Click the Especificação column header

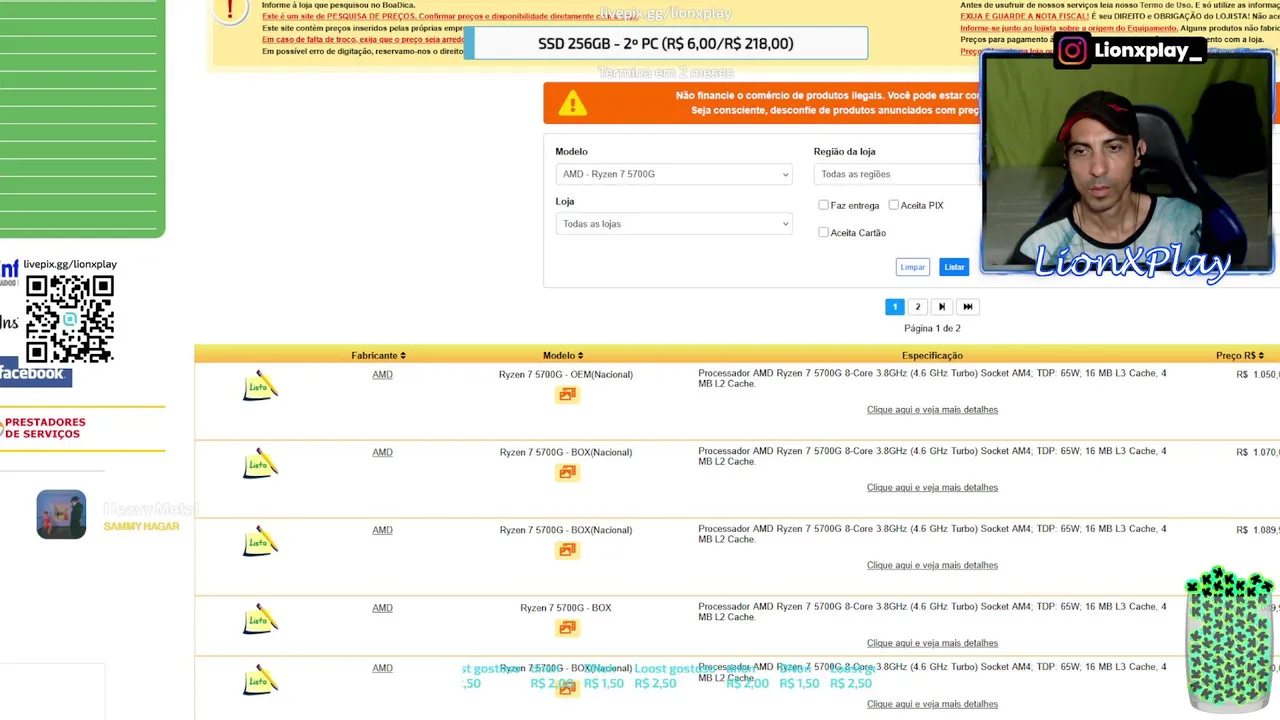(x=932, y=355)
